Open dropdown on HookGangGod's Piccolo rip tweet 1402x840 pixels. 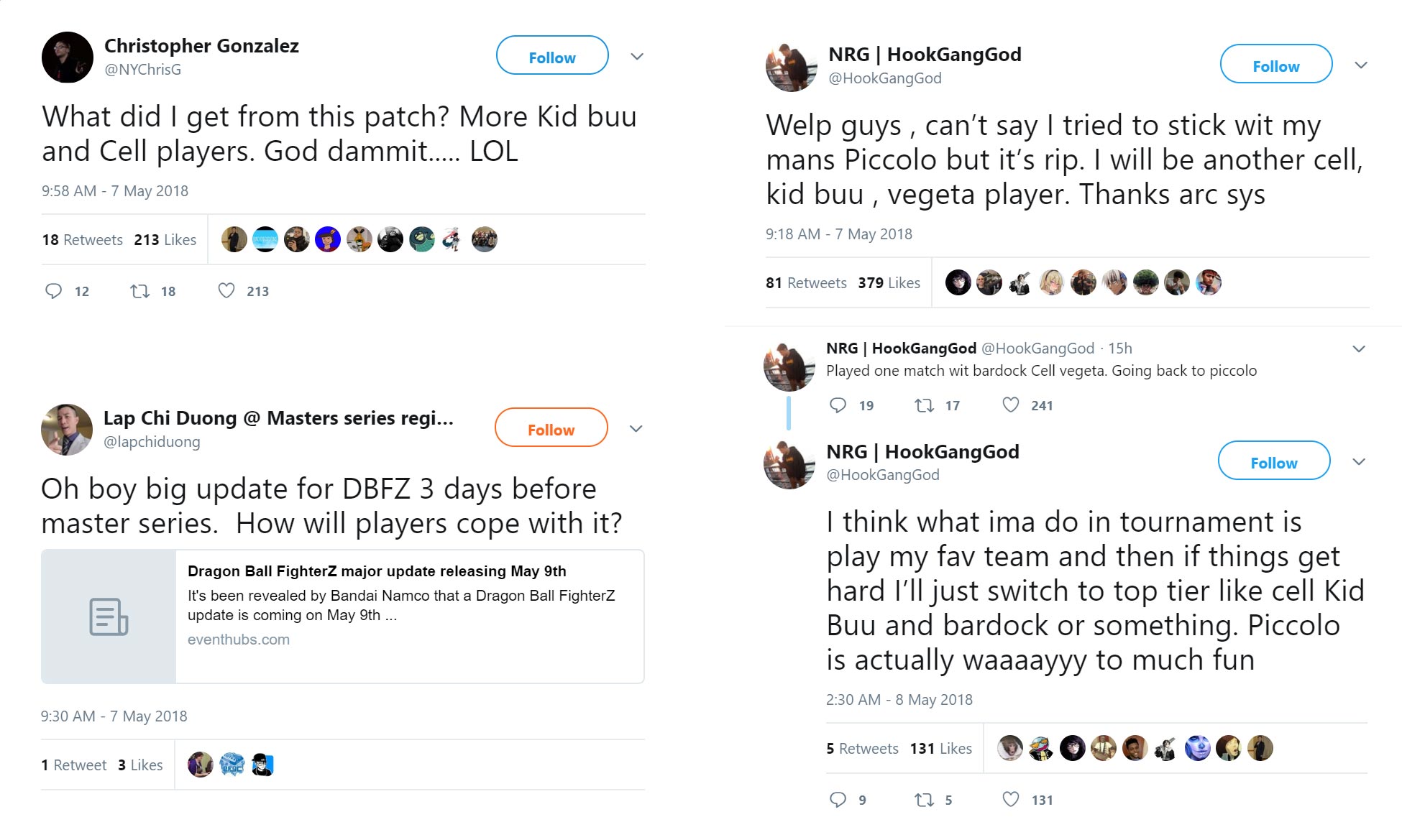click(1360, 64)
